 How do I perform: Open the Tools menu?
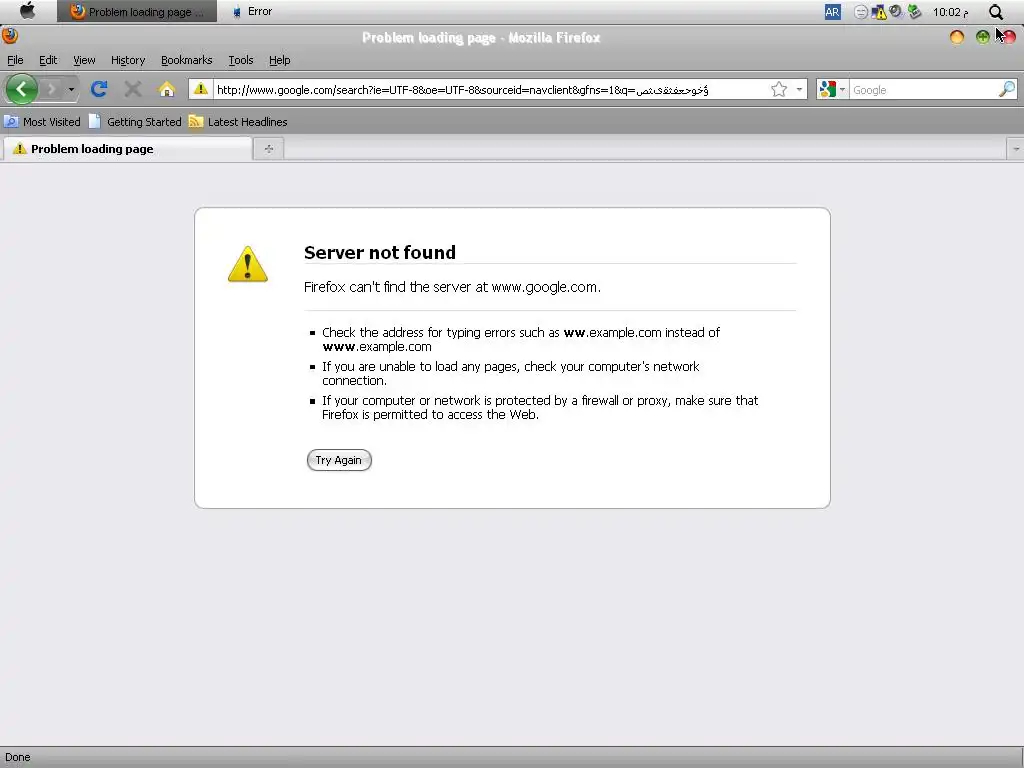[x=240, y=60]
